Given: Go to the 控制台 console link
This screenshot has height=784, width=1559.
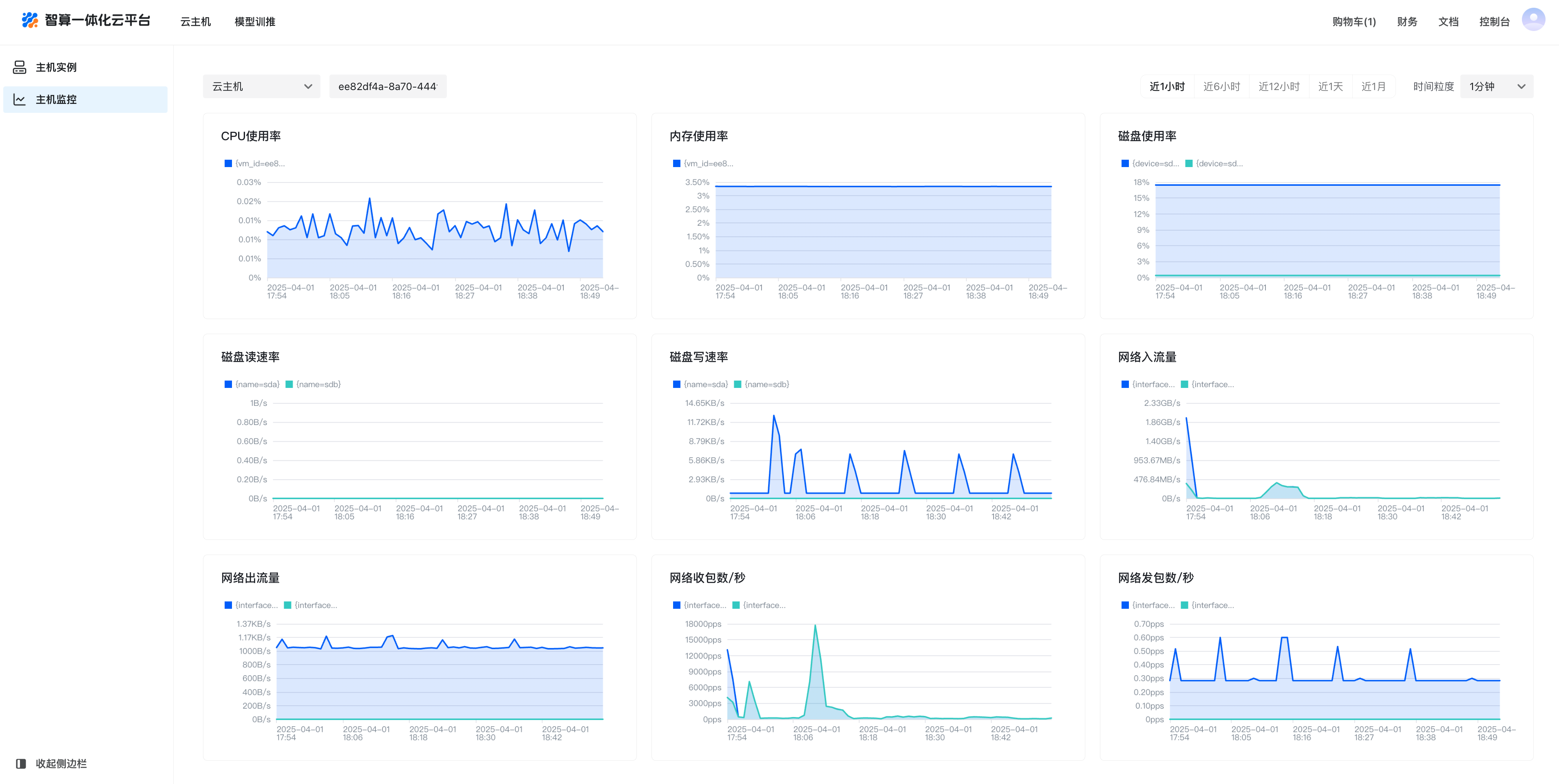Looking at the screenshot, I should point(1494,22).
